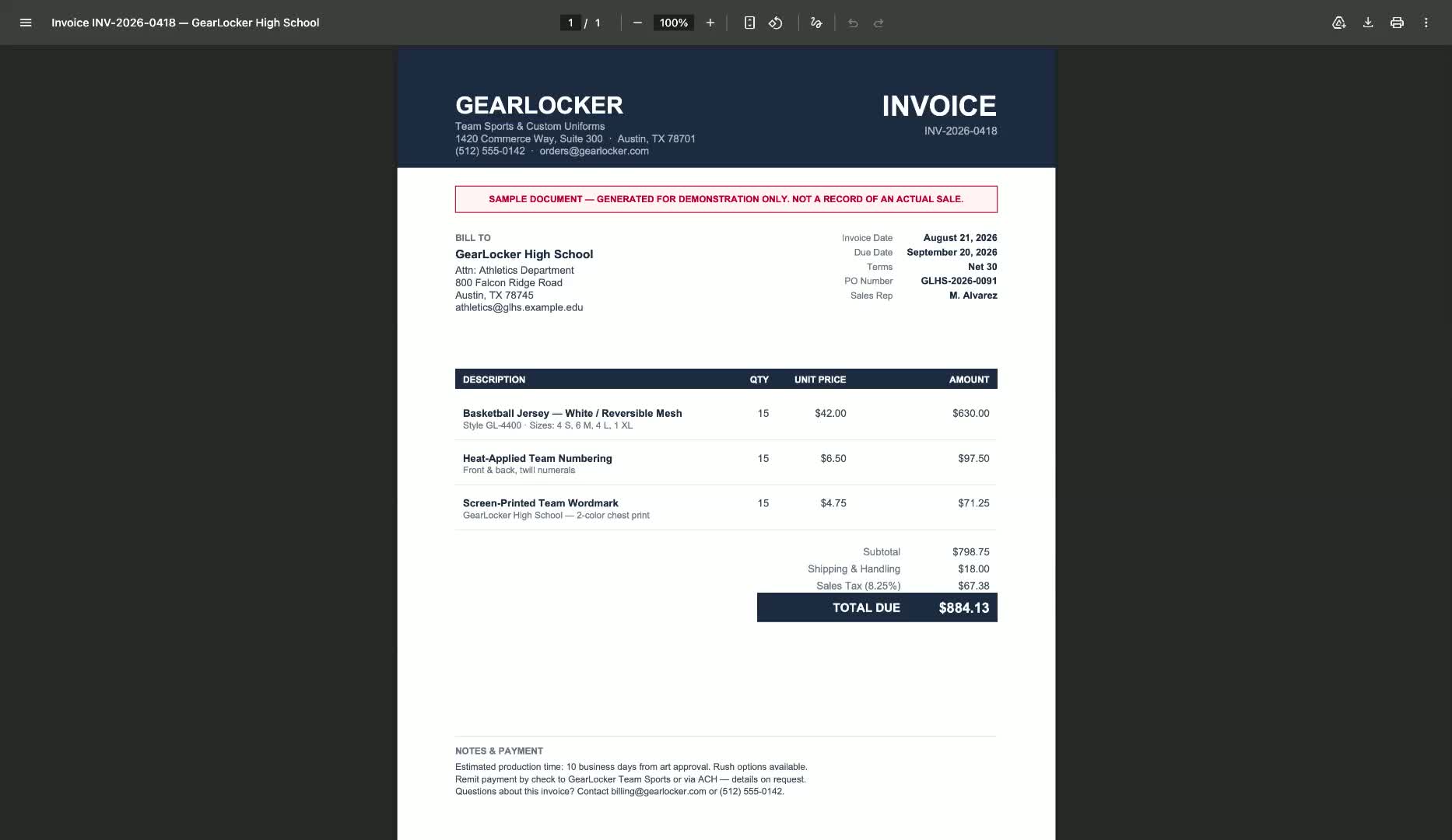Click the zoom in plus button
1452x840 pixels.
710,23
